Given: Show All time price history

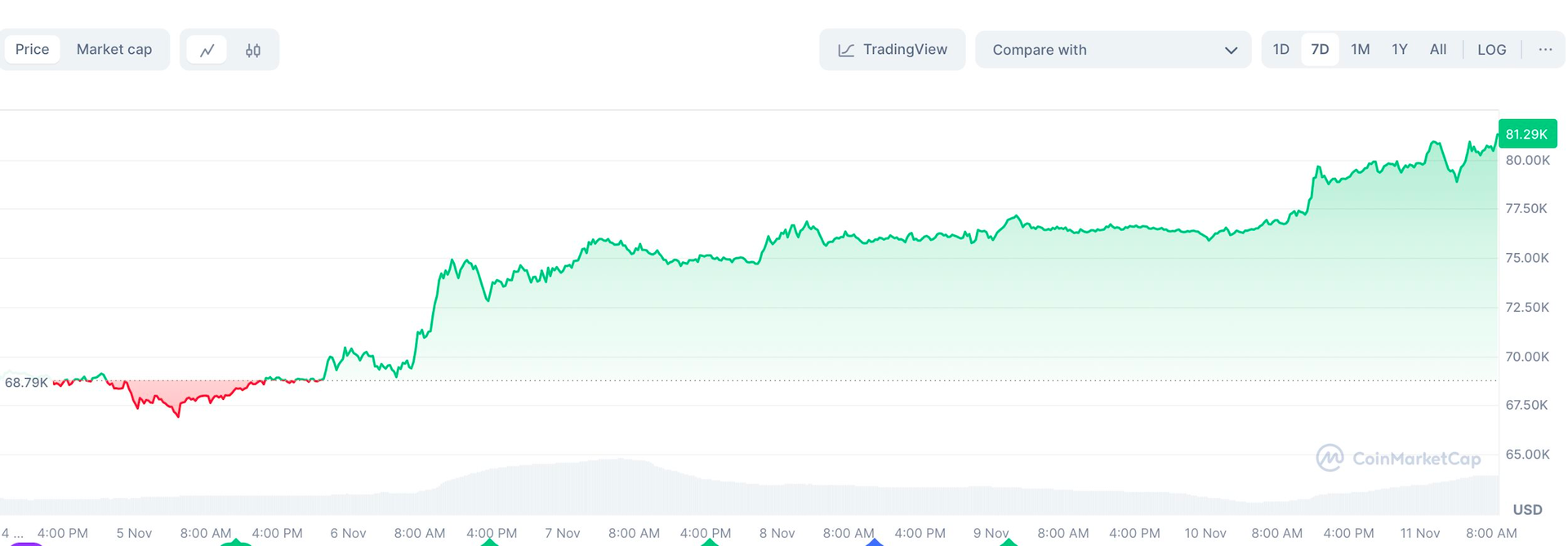Looking at the screenshot, I should coord(1438,50).
